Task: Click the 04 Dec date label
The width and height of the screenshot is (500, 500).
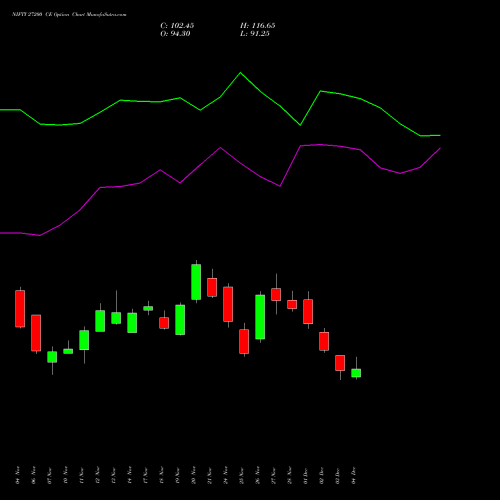Action: point(354,475)
